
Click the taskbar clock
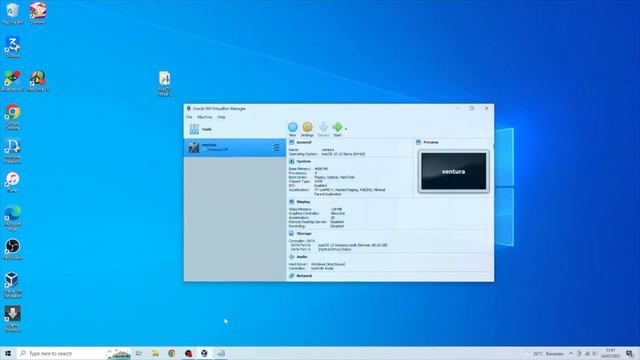pos(611,353)
